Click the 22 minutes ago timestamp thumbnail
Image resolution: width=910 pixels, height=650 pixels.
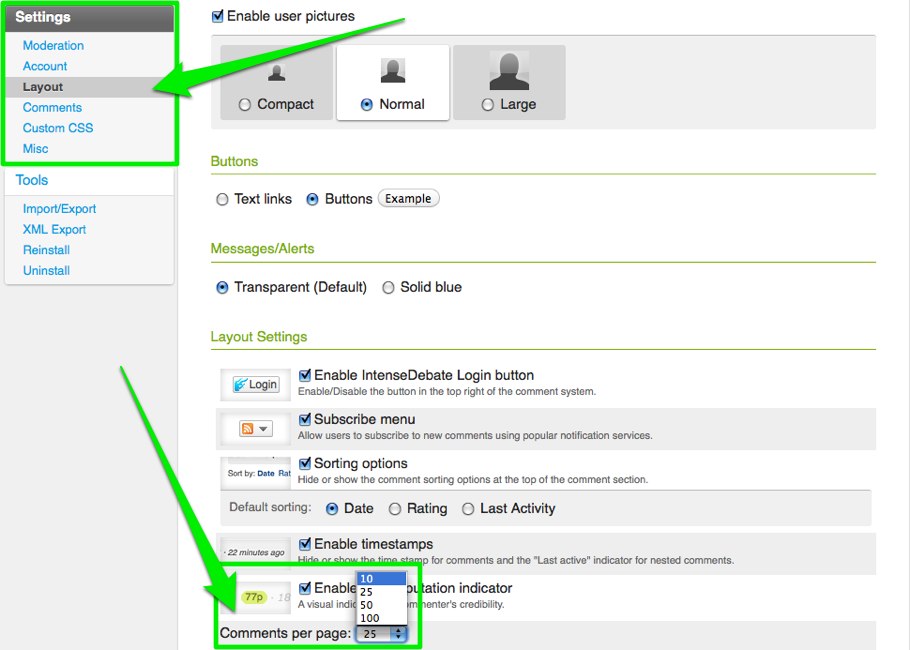(255, 552)
